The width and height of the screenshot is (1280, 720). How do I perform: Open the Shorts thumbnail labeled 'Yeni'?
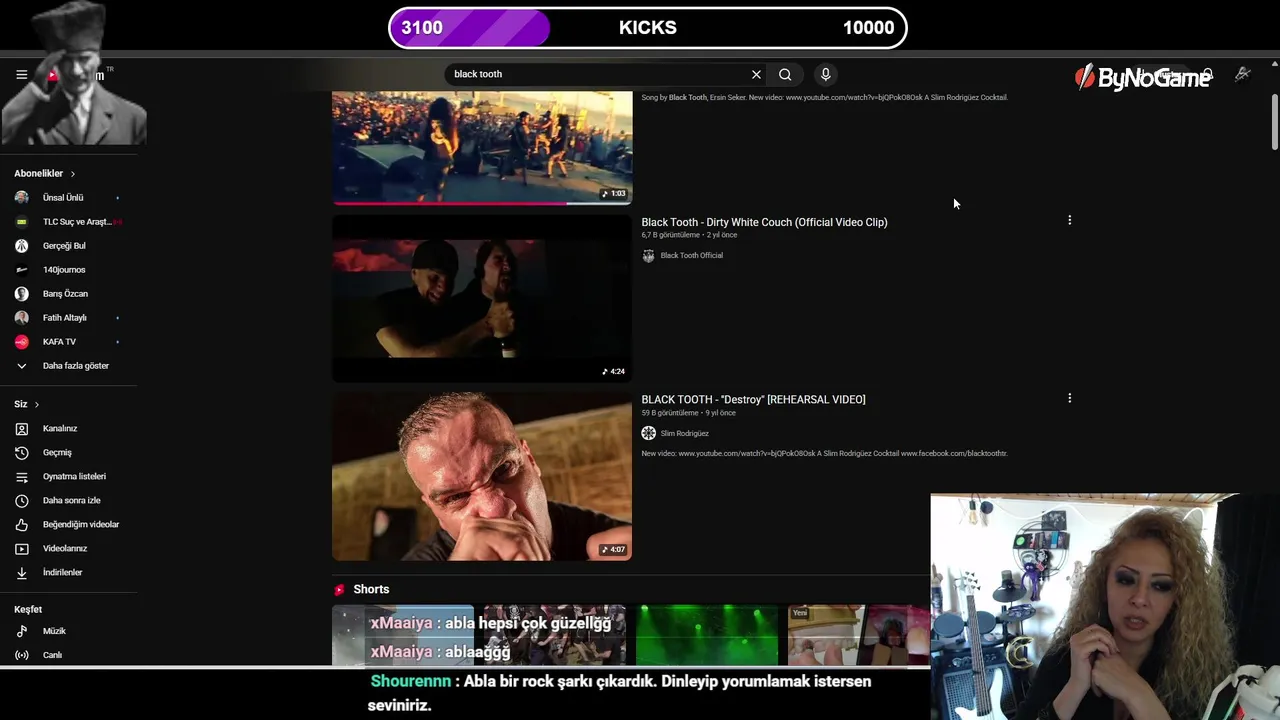858,634
